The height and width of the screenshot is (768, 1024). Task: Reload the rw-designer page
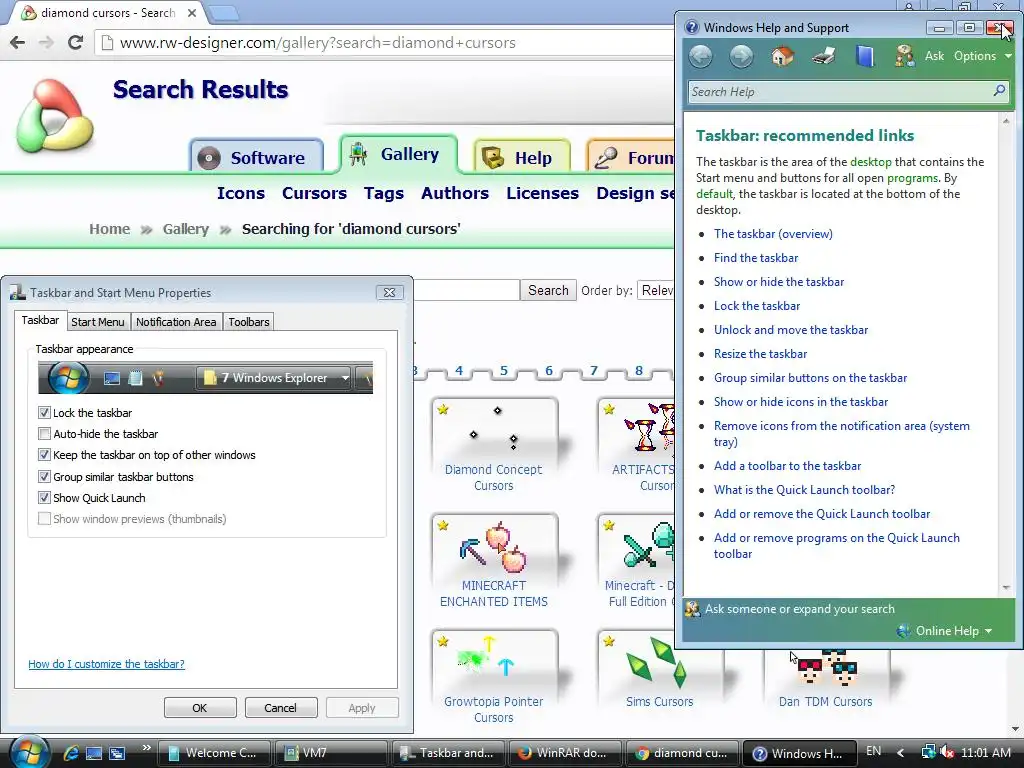coord(76,42)
